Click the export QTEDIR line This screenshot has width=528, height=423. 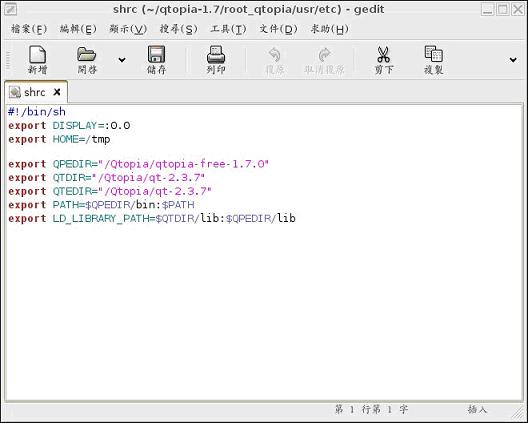coord(110,191)
